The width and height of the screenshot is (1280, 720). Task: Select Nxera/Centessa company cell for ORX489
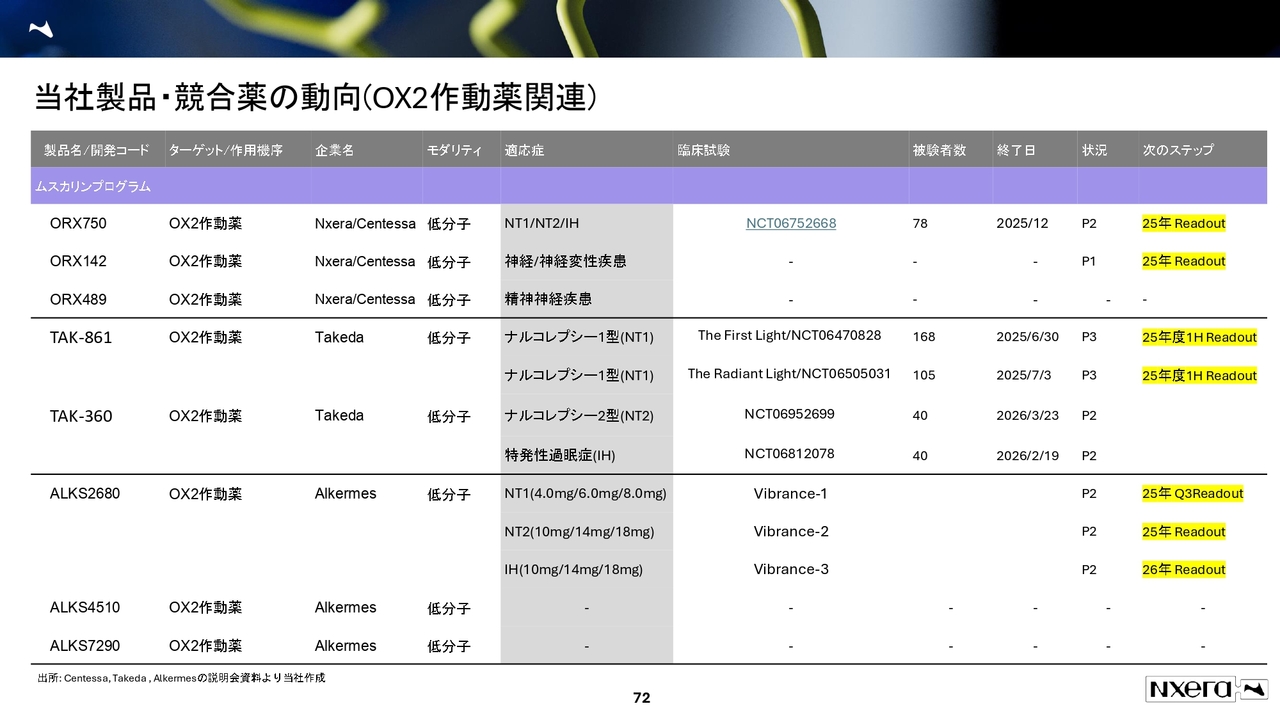click(365, 300)
